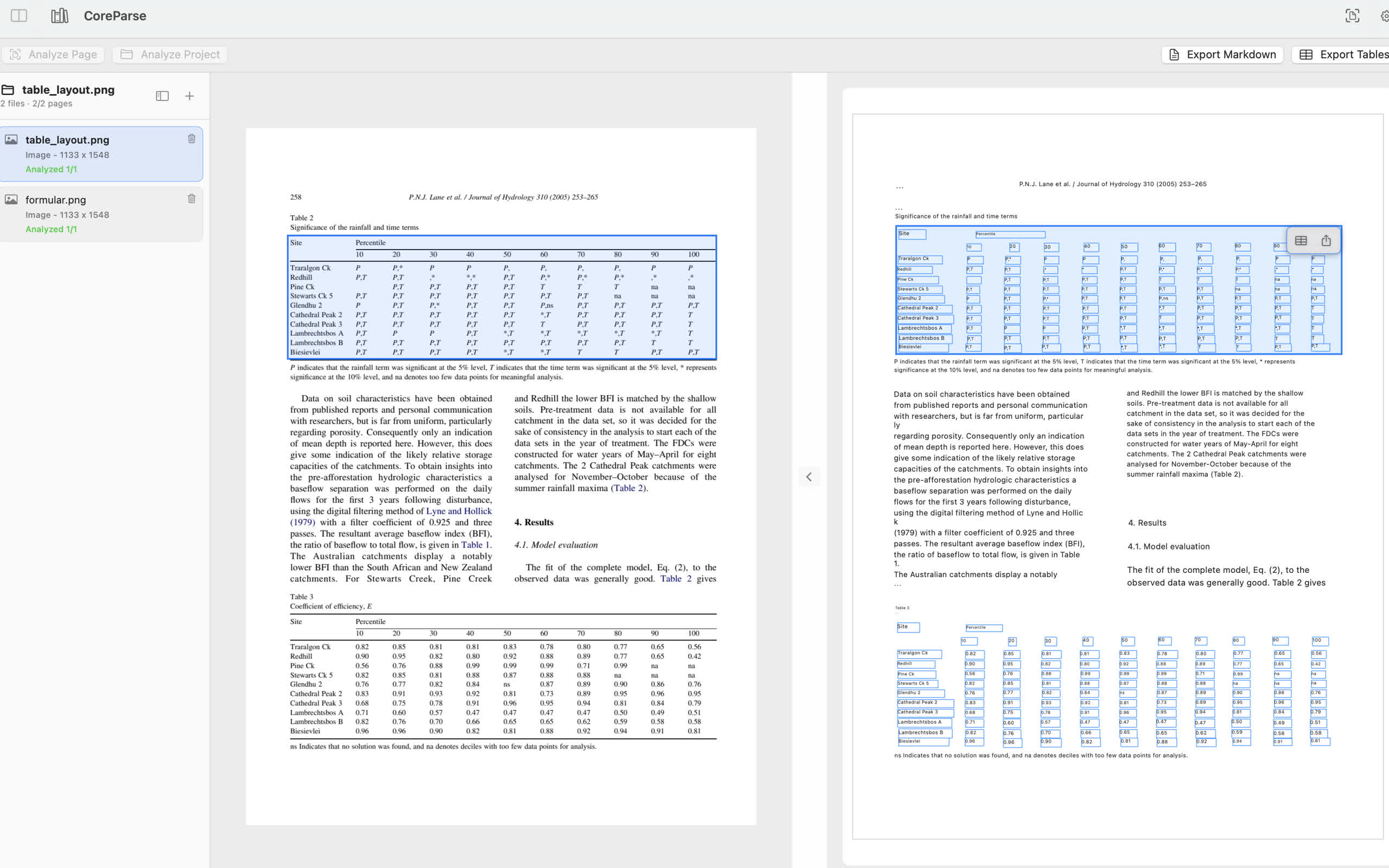The width and height of the screenshot is (1389, 868).
Task: Select 'Traralgon Ck' cell in parsed Table 2
Action: pos(920,259)
